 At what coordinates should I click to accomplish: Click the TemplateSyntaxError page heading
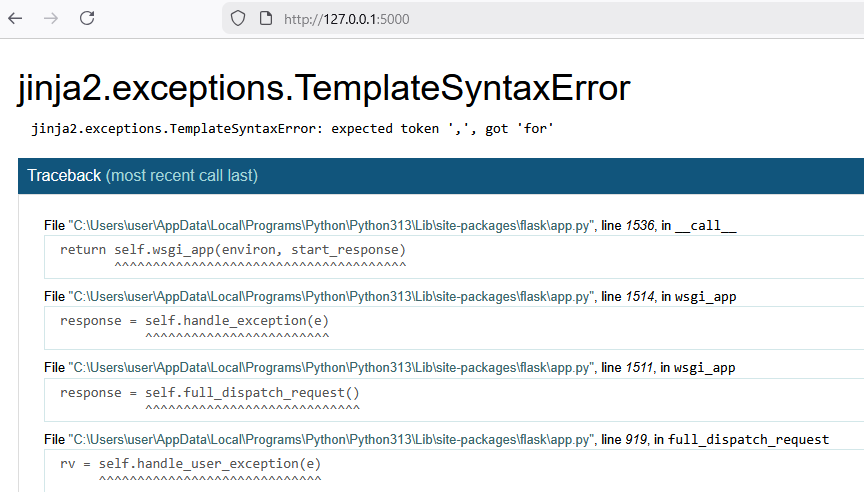click(323, 89)
